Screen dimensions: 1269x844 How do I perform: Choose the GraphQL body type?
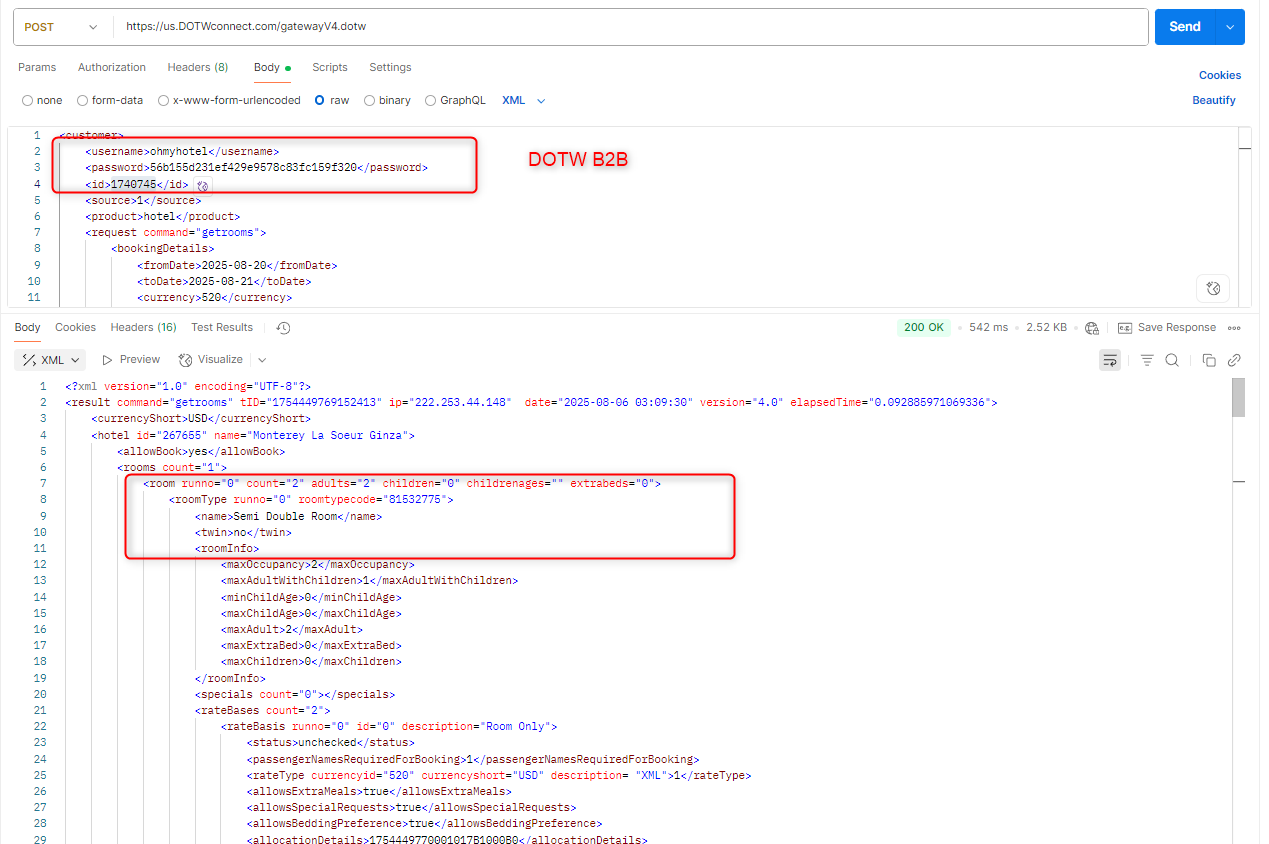(431, 101)
